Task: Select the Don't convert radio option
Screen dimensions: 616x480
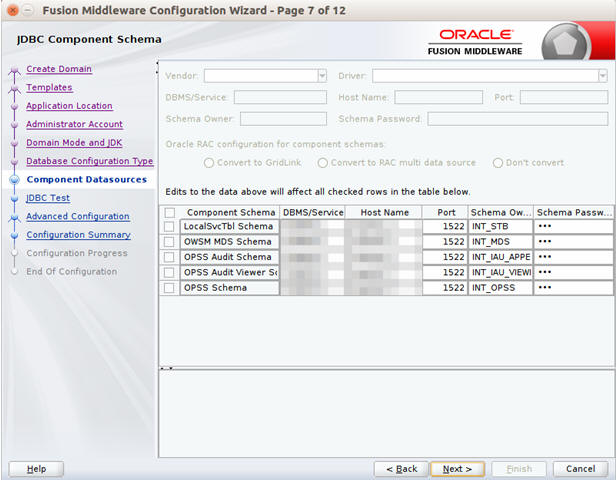Action: click(498, 163)
